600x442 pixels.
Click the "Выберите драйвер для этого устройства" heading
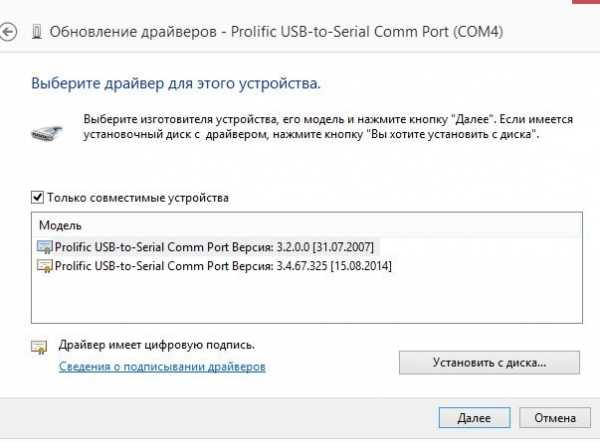pyautogui.click(x=176, y=79)
